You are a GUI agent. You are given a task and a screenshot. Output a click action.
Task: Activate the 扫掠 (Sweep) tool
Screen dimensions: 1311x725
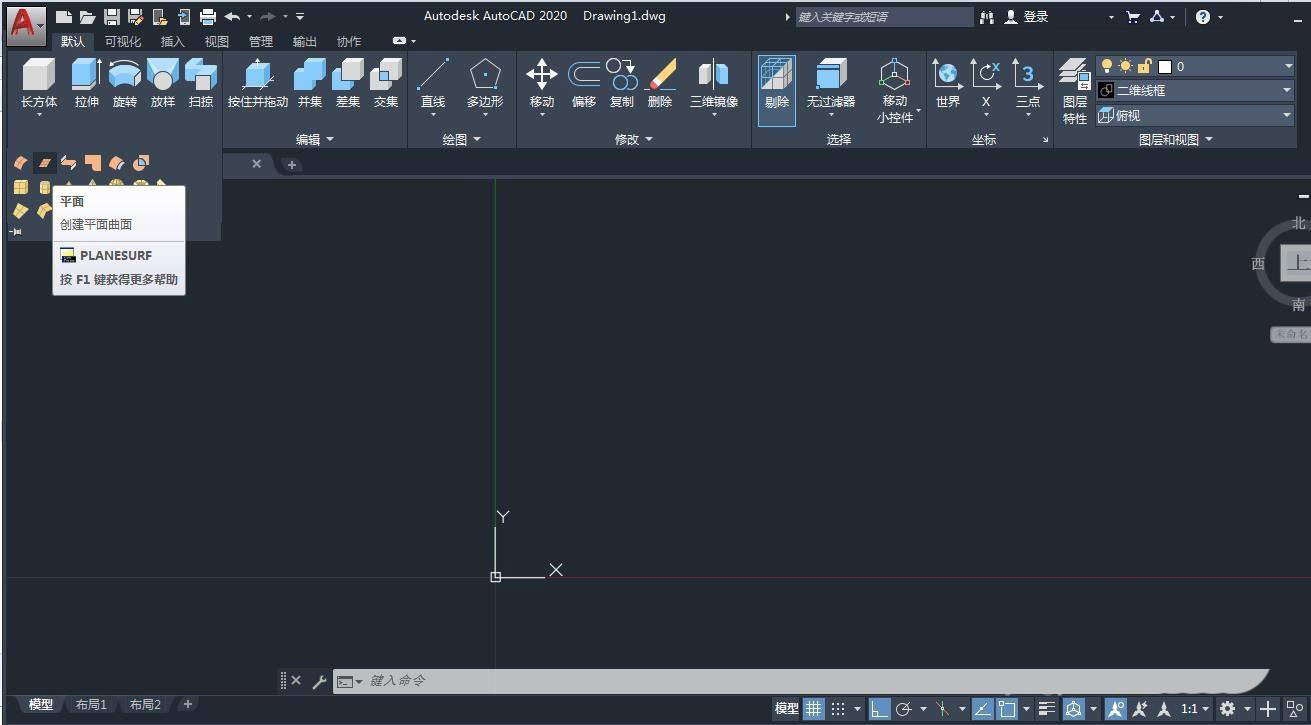[x=201, y=84]
